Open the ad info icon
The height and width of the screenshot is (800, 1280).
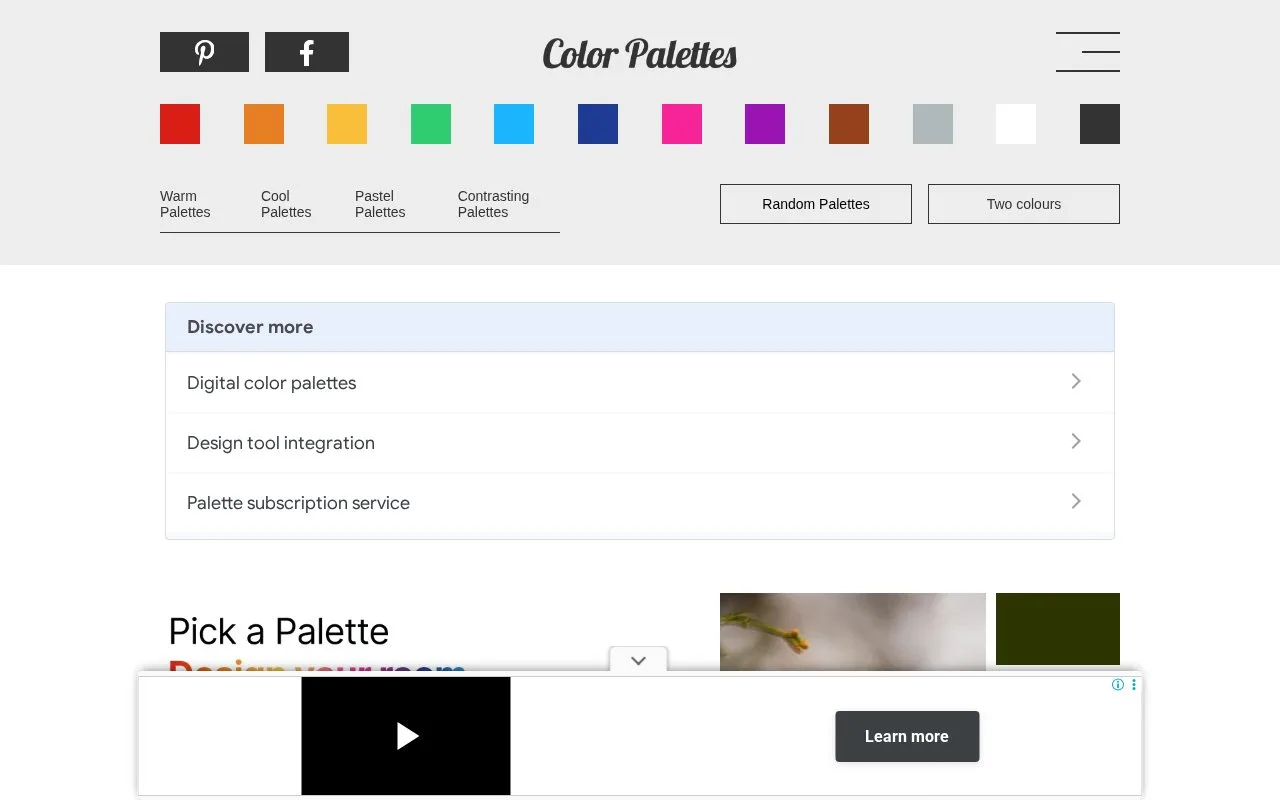pyautogui.click(x=1118, y=685)
